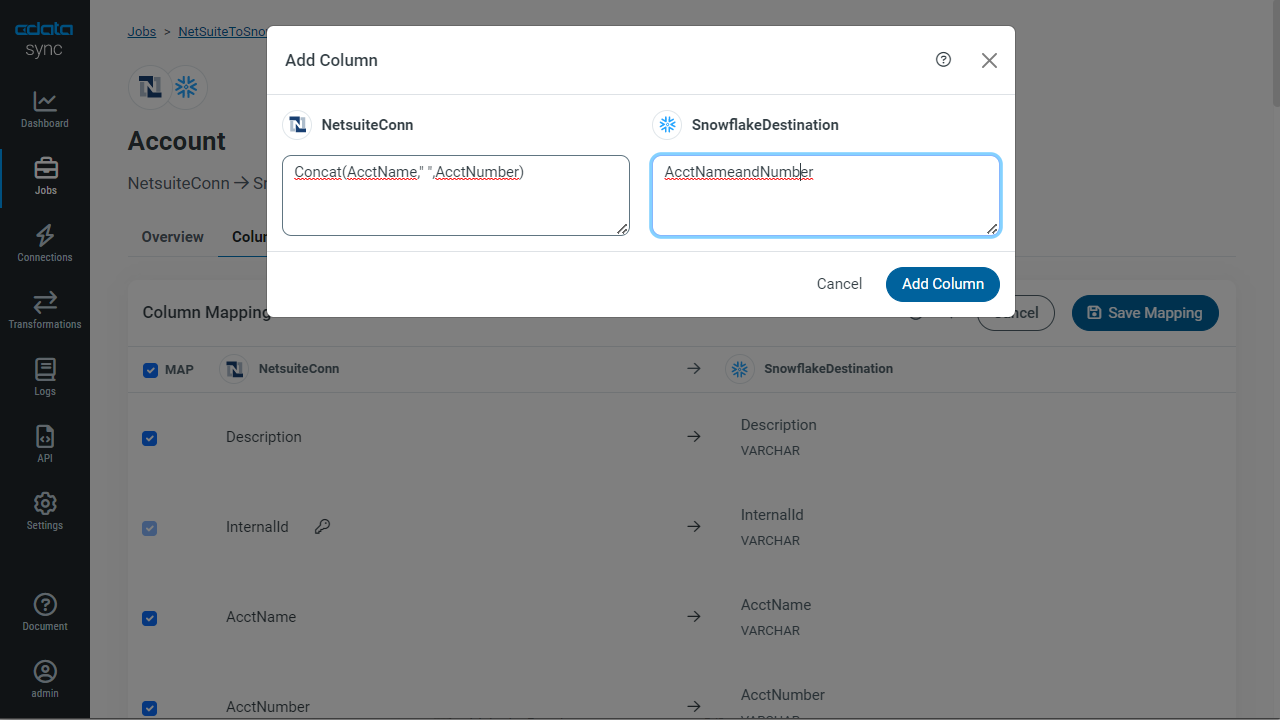
Task: Open the Logs section
Action: [x=45, y=377]
